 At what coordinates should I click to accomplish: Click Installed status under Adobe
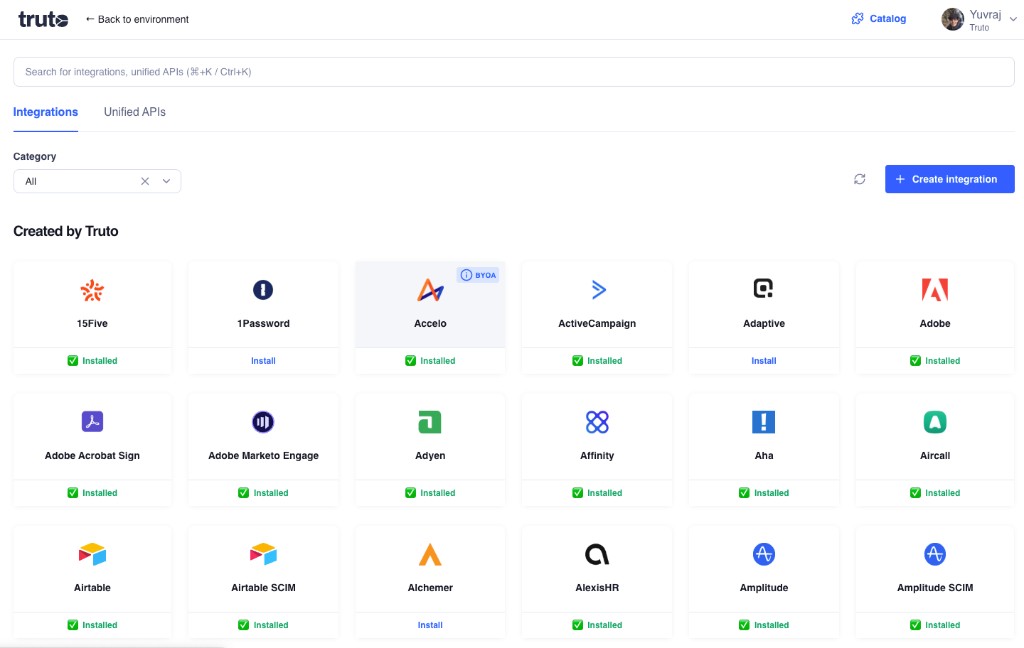click(x=935, y=361)
